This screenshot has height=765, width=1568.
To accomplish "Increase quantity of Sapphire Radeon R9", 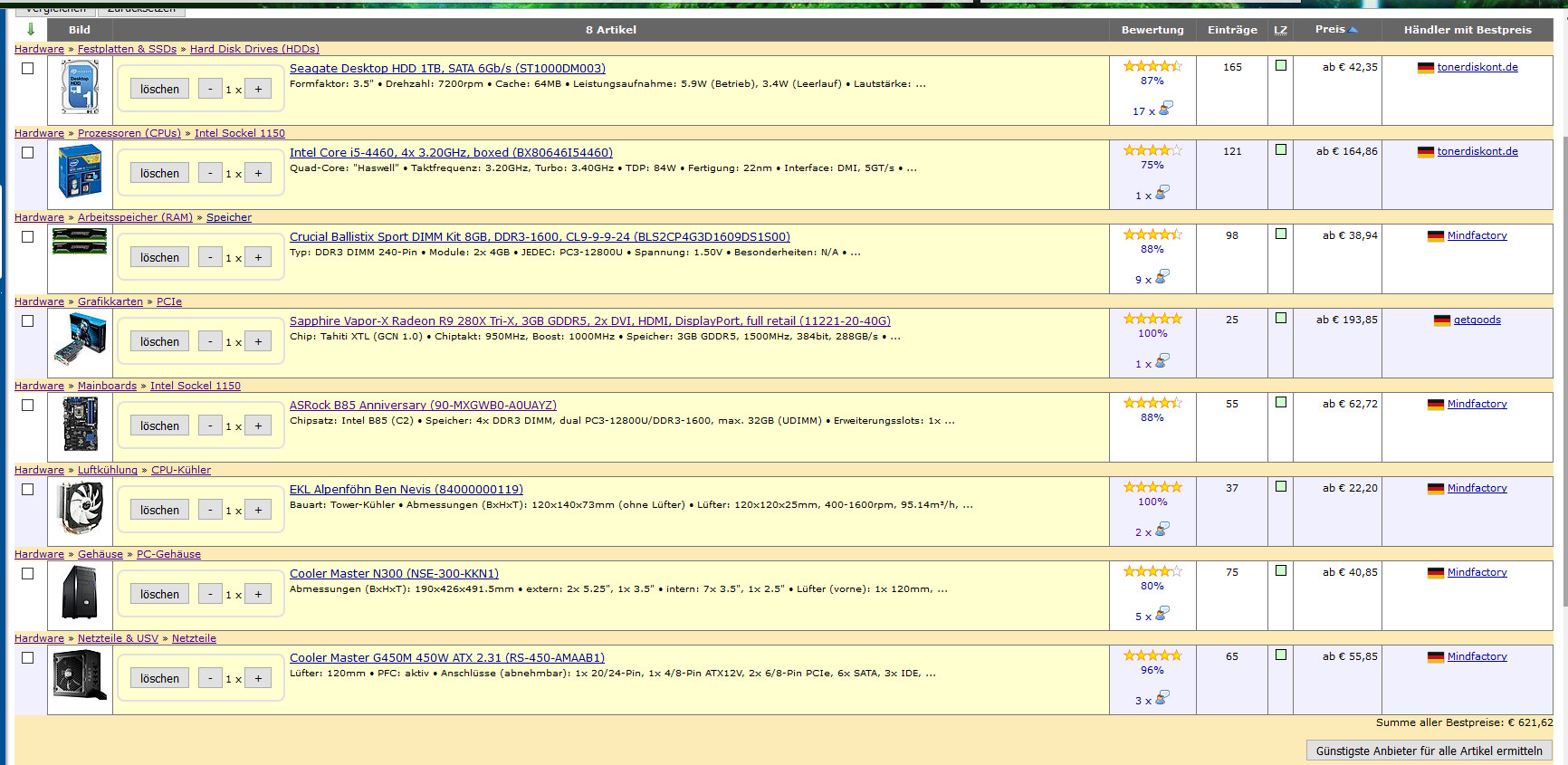I will pyautogui.click(x=258, y=341).
